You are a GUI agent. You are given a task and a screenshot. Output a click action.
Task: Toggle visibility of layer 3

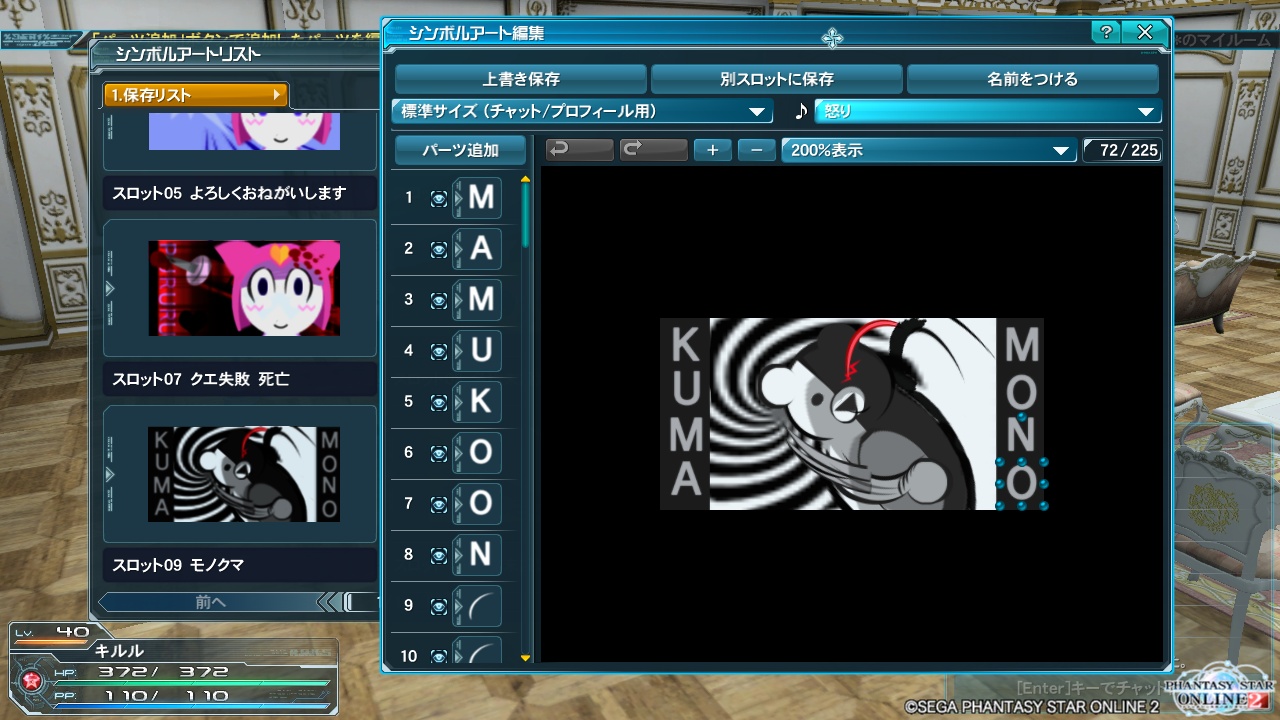point(438,301)
